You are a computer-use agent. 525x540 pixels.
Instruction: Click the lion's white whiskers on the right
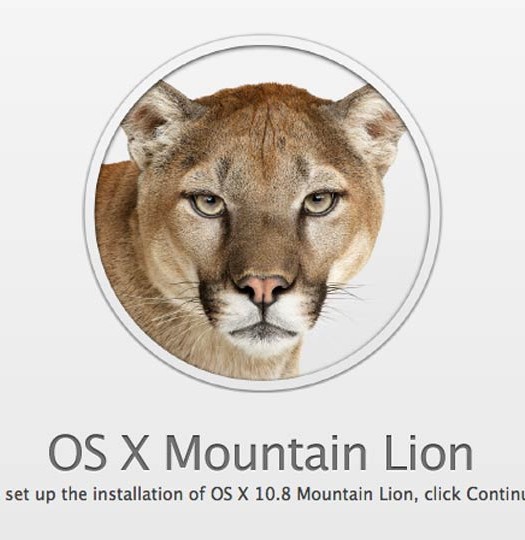[x=344, y=296]
